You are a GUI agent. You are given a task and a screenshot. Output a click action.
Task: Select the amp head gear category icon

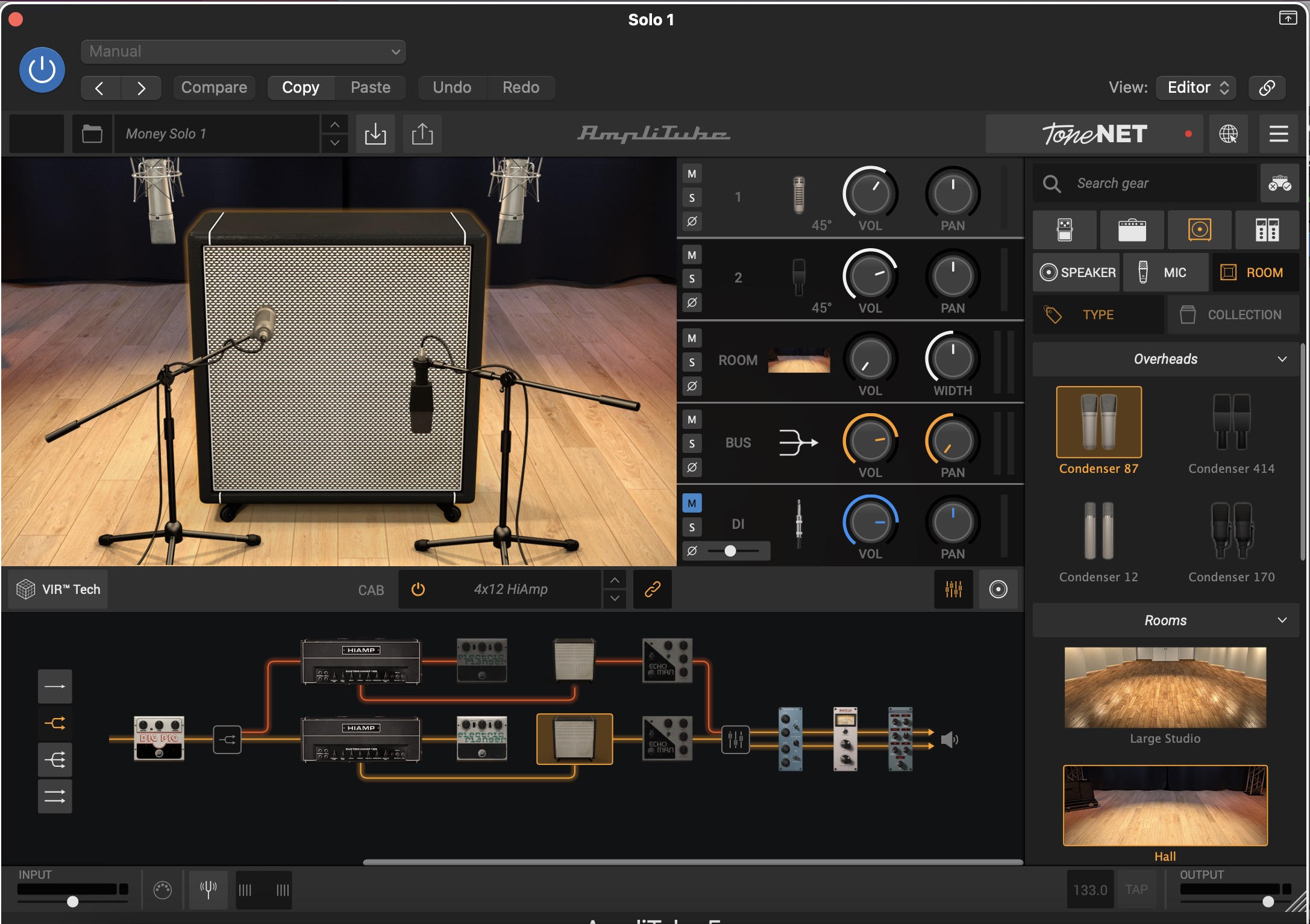click(x=1132, y=230)
